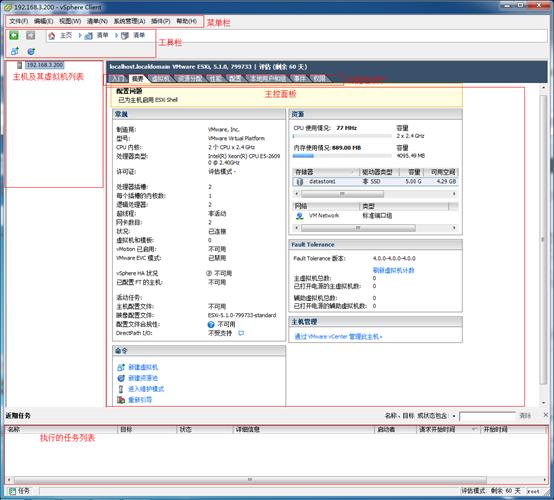Screen dimensions: 554x500
Task: Select host 192.168.3.200 in the tree
Action: (x=45, y=65)
